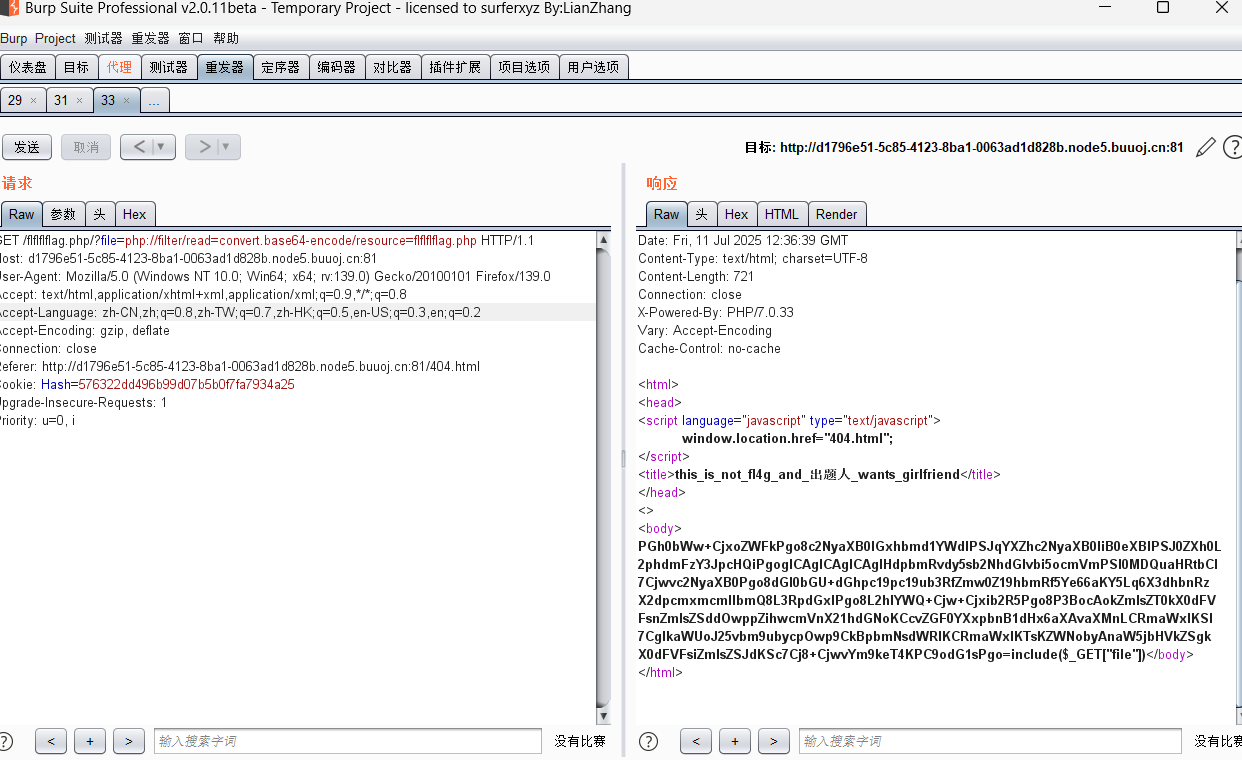The height and width of the screenshot is (760, 1242).
Task: Switch to the 仪表盘 tab
Action: point(28,67)
